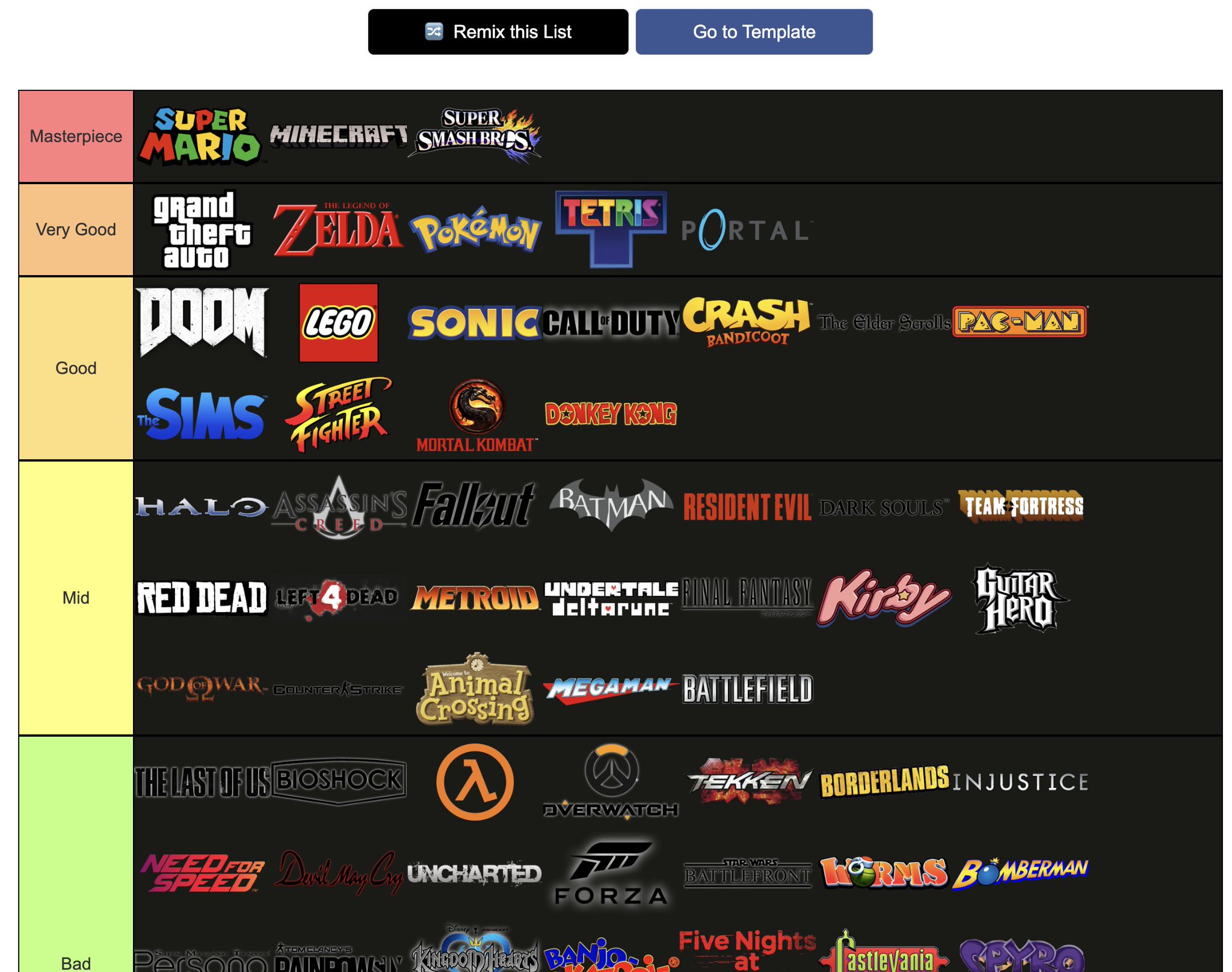
Task: Click the Remix this List button
Action: tap(498, 31)
